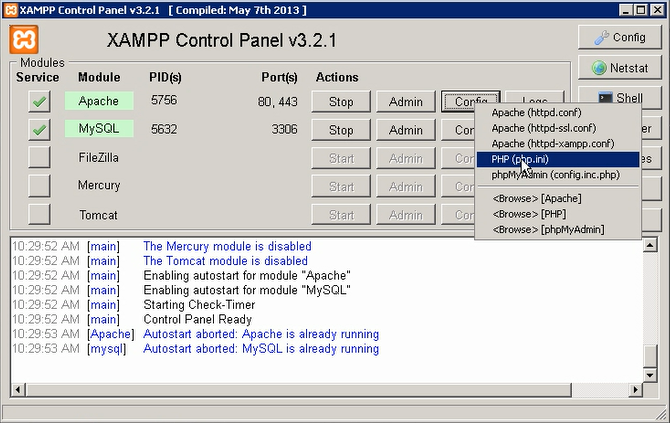Image resolution: width=670 pixels, height=423 pixels.
Task: Click 'The Mercury module is disabled' line
Action: [227, 247]
